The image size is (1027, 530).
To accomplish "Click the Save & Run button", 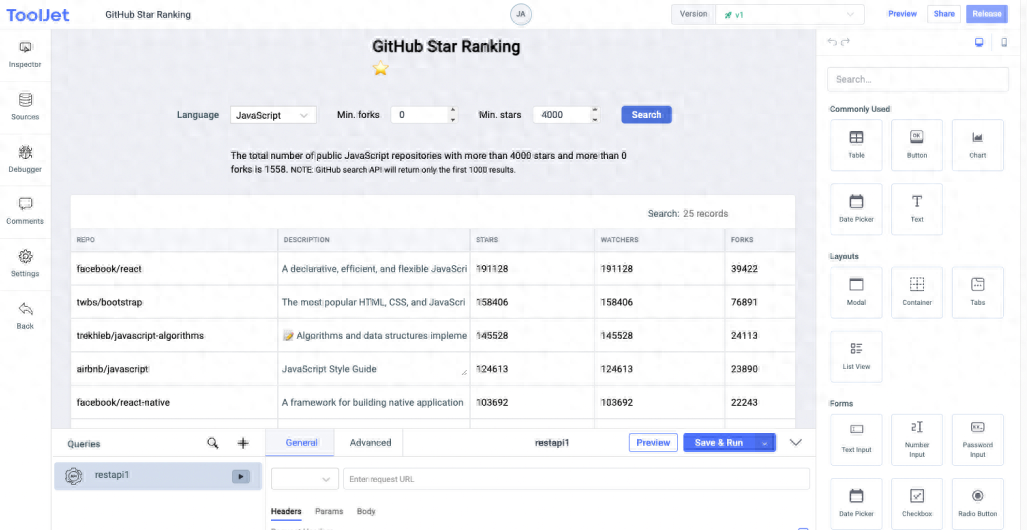I will (x=719, y=443).
